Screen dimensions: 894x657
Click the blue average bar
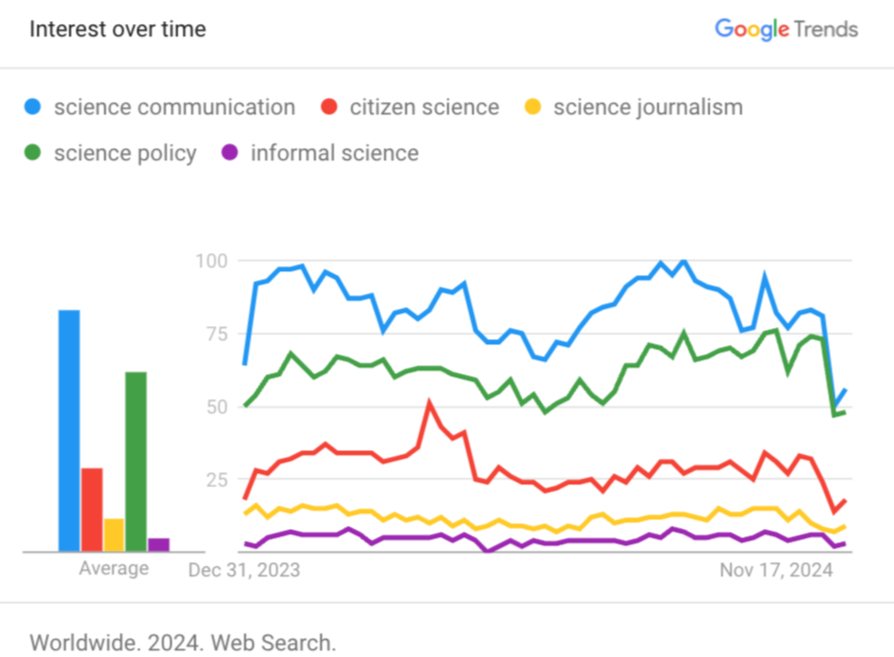pyautogui.click(x=69, y=430)
